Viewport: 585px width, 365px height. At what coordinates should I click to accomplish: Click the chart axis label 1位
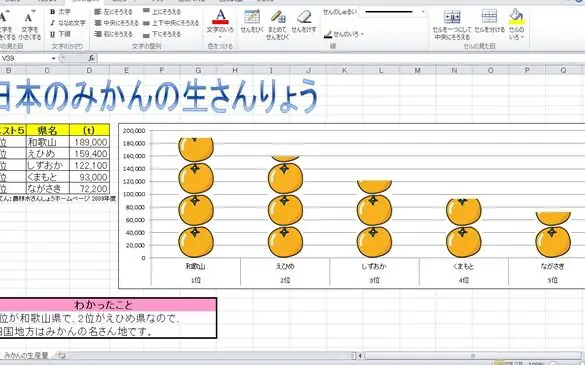pos(195,280)
